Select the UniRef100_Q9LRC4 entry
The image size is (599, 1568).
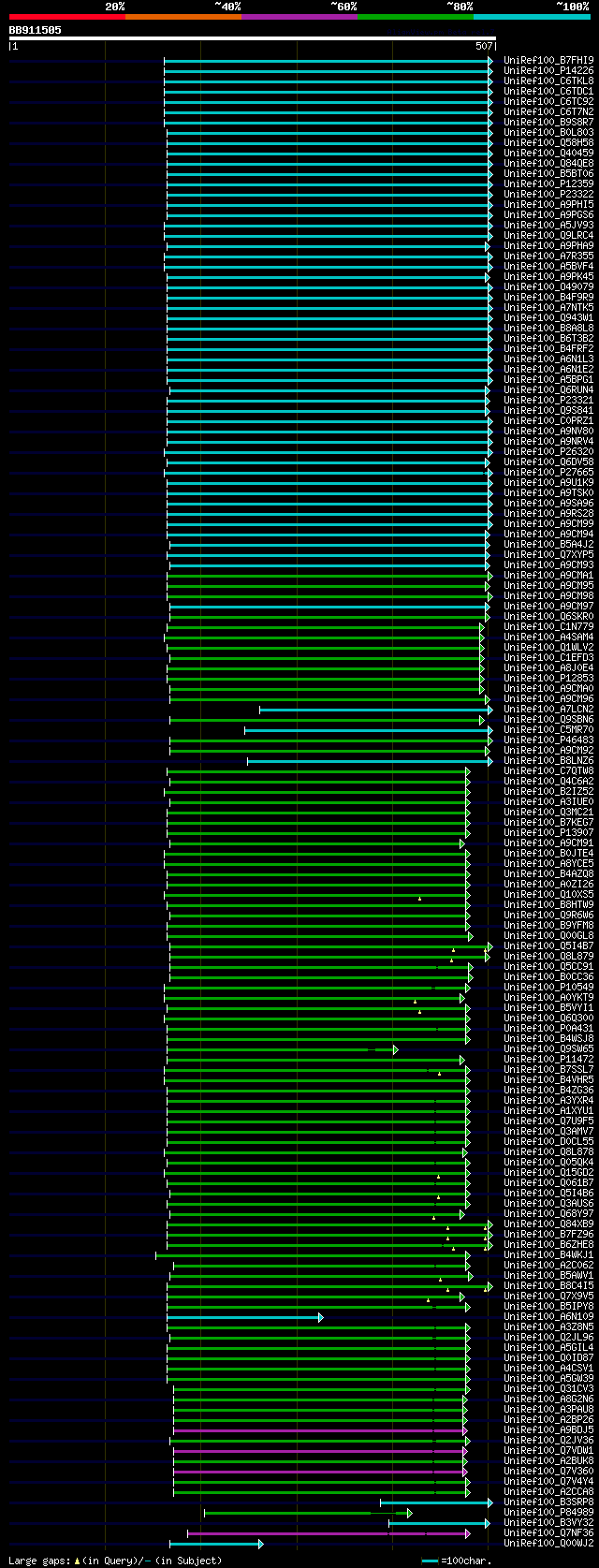548,235
